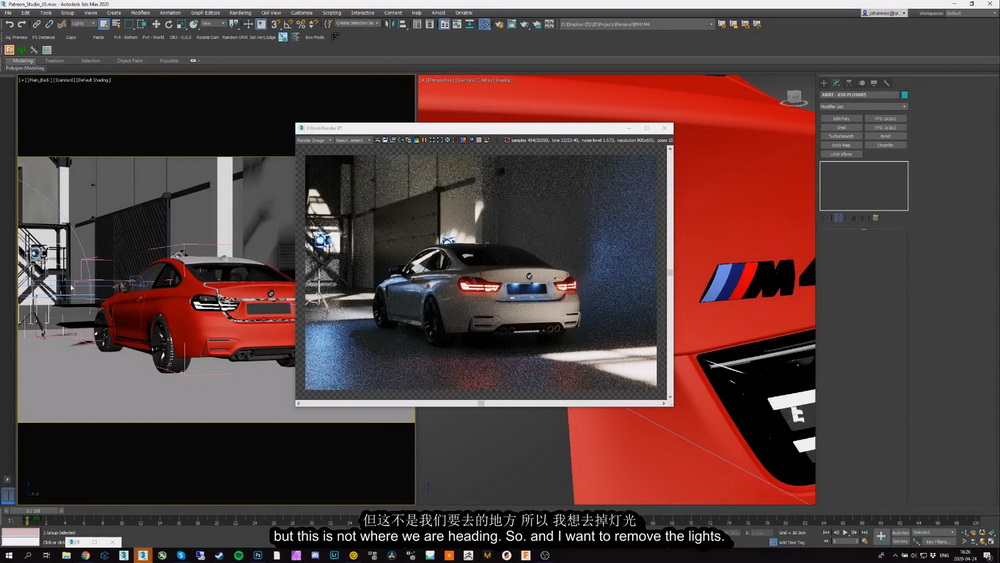
Task: Click the FStormRender vertical scrollbar
Action: 670,272
